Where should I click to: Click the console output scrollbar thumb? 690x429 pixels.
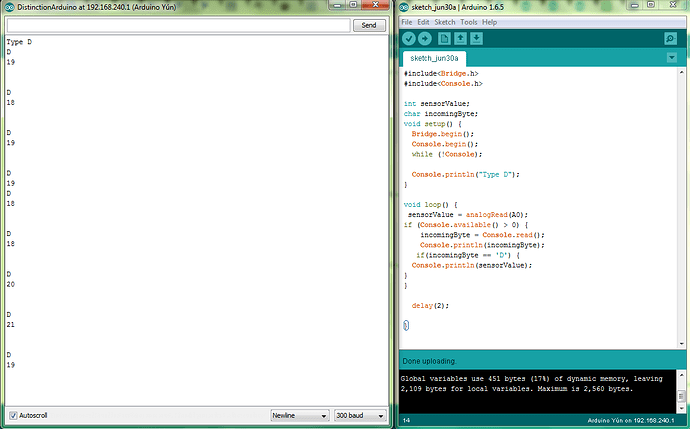click(681, 396)
